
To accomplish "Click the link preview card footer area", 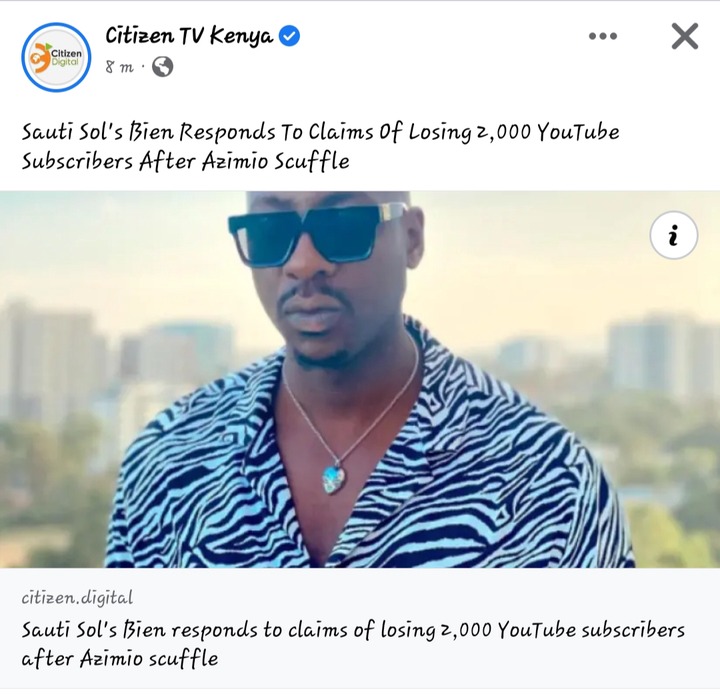I will [360, 628].
